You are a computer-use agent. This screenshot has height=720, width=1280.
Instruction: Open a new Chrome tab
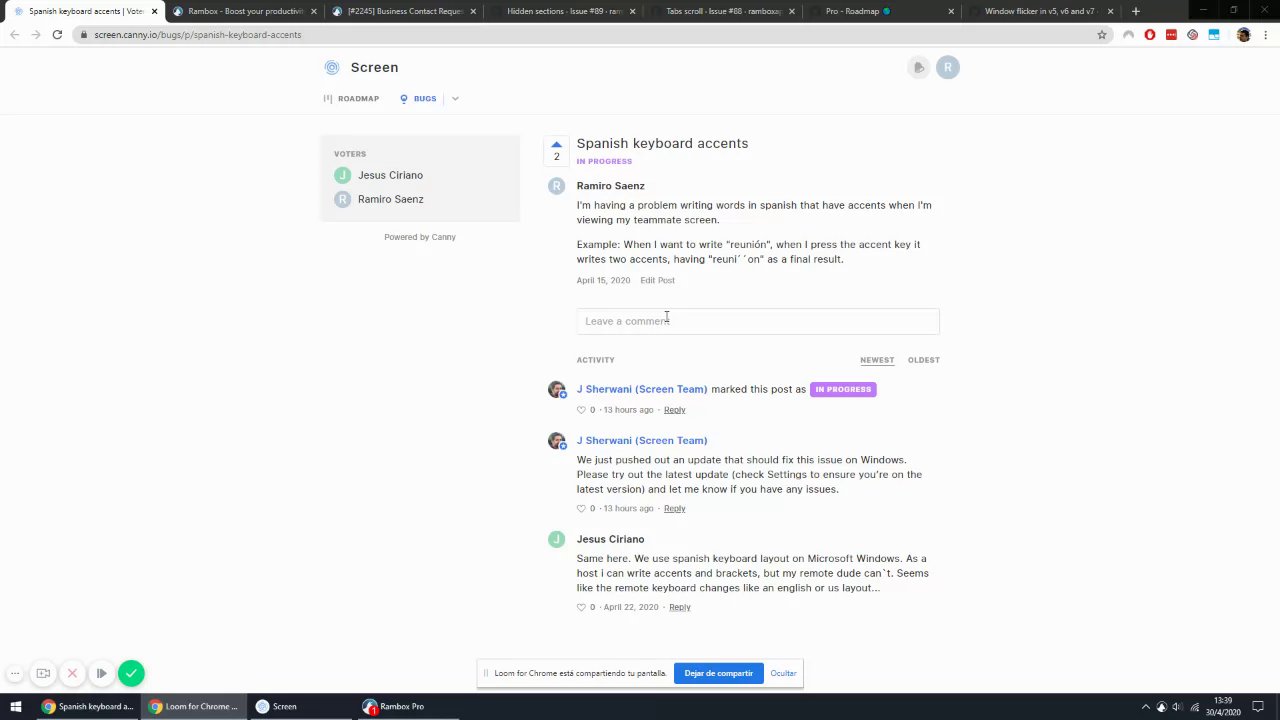click(1135, 11)
